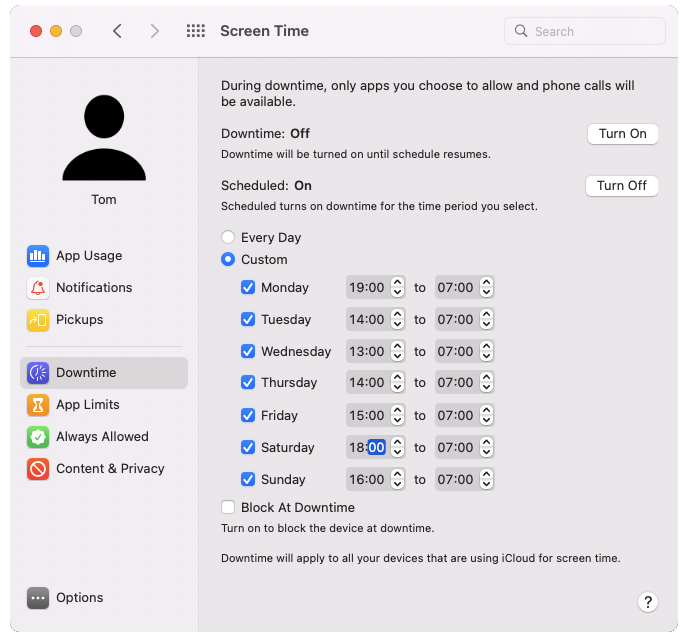The height and width of the screenshot is (642, 681).
Task: Click the App Limits hourglass icon
Action: coord(38,405)
